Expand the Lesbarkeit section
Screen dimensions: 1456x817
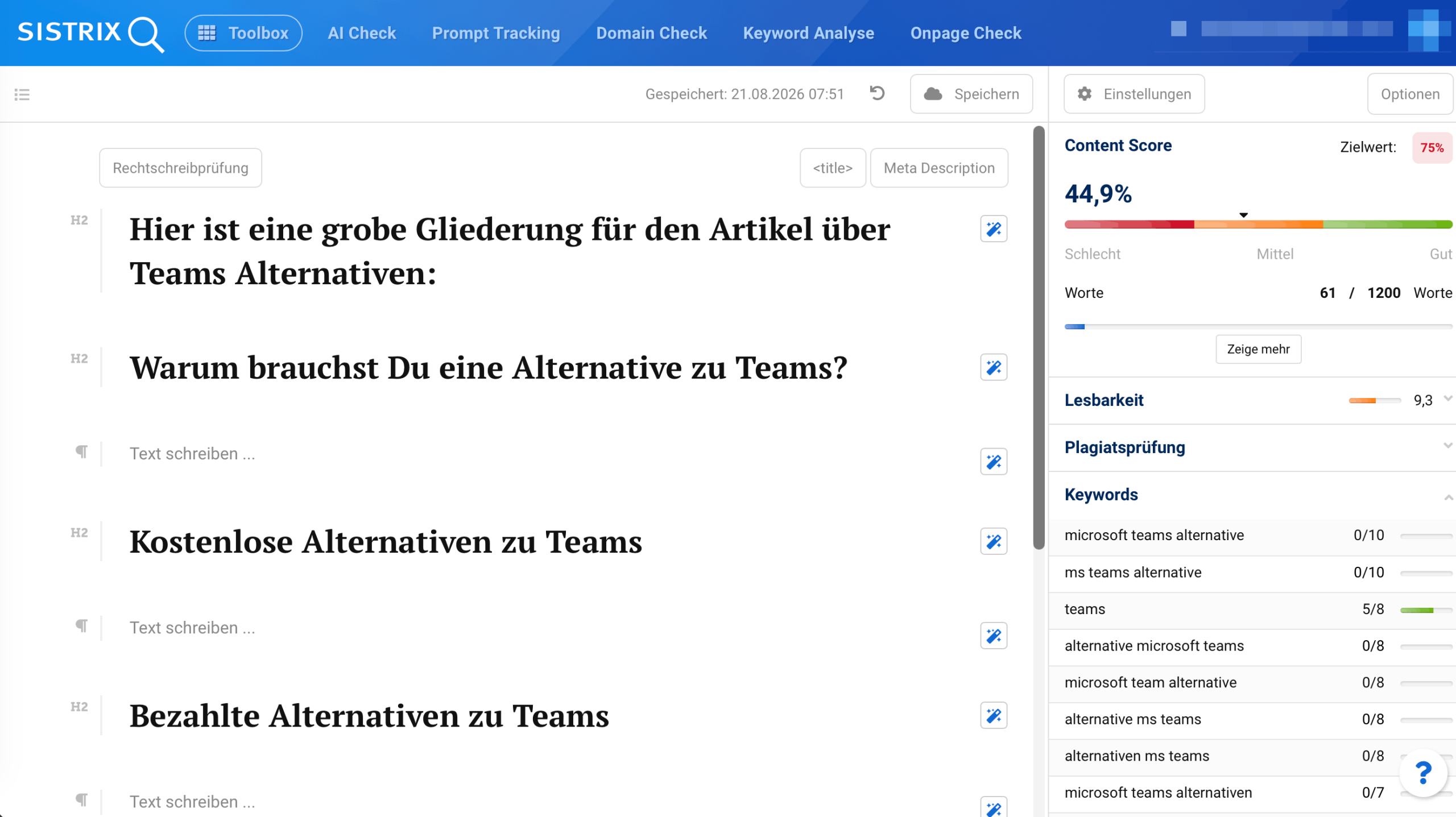1448,399
